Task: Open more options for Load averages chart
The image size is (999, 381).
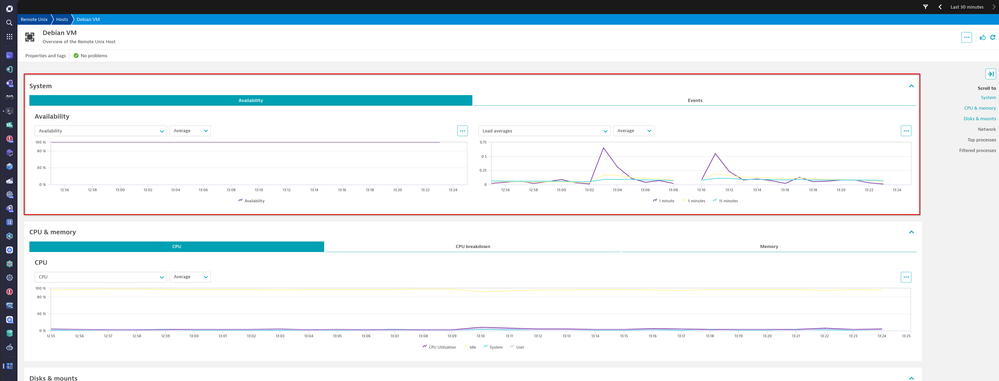Action: pyautogui.click(x=906, y=131)
